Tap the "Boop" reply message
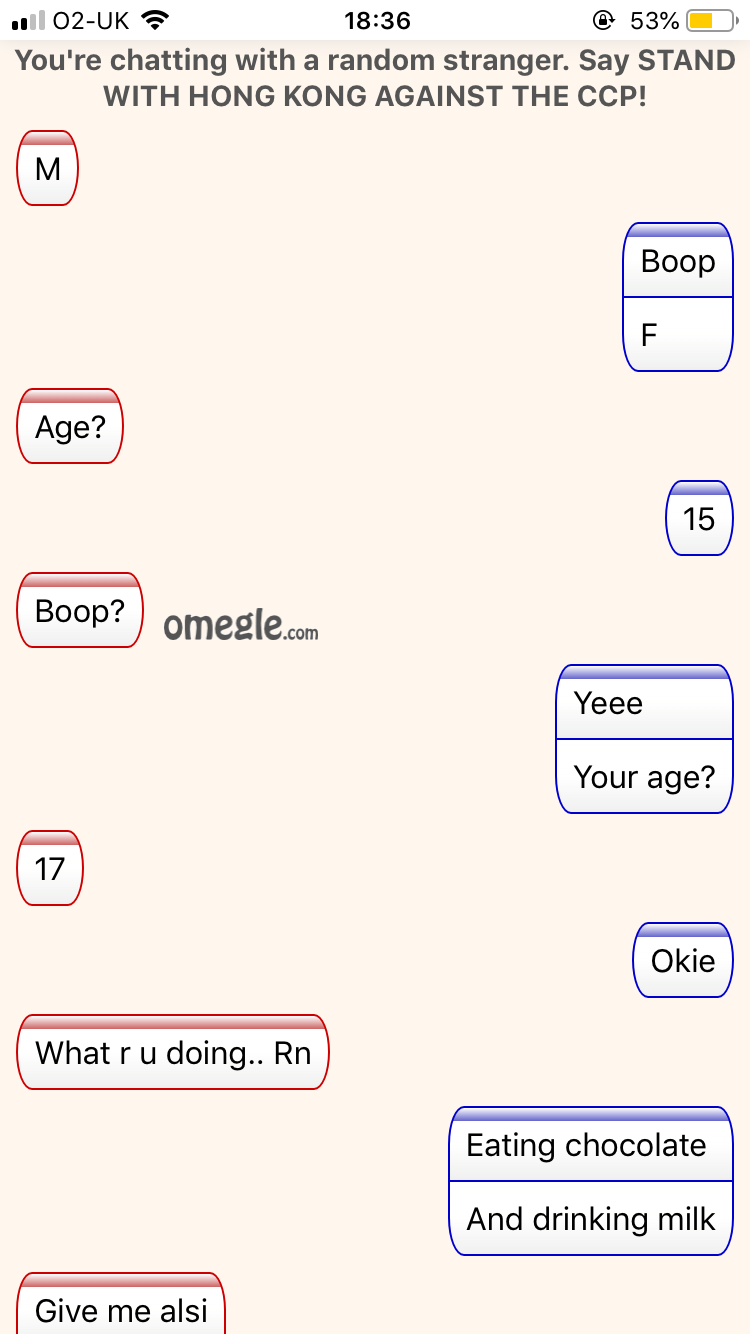750x1334 pixels. tap(679, 261)
